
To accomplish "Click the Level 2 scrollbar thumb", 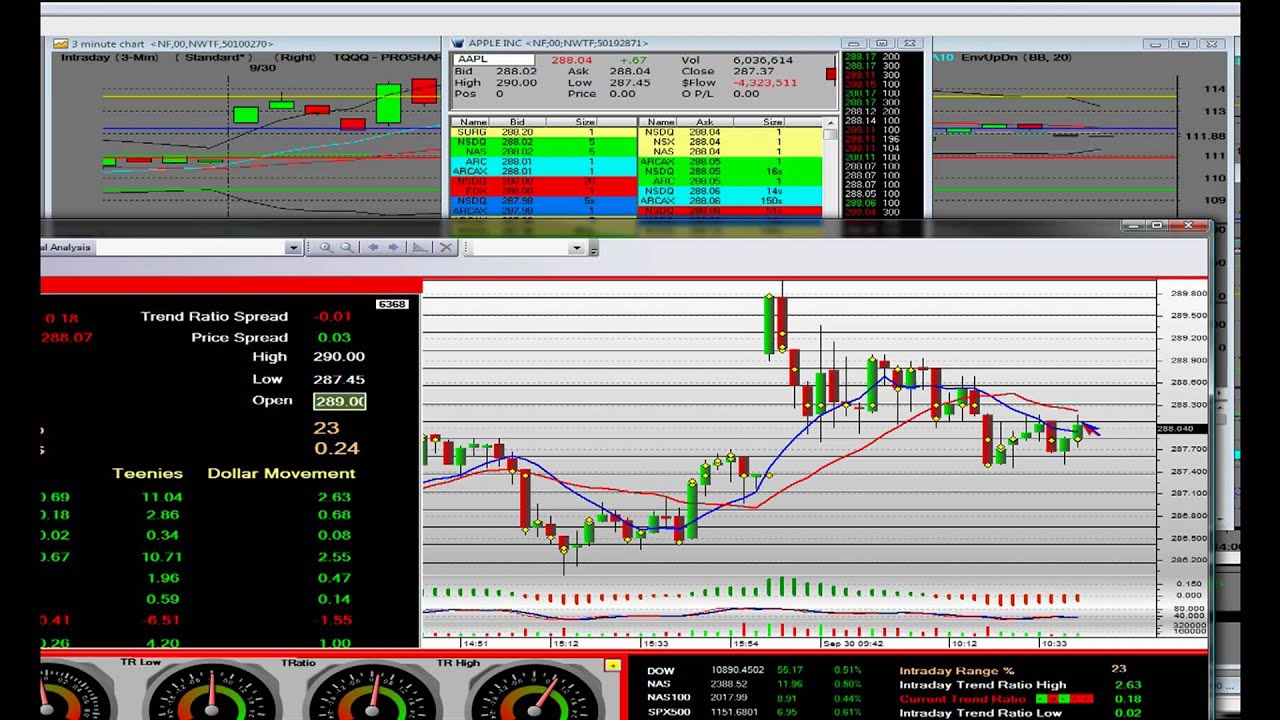I will (x=830, y=135).
